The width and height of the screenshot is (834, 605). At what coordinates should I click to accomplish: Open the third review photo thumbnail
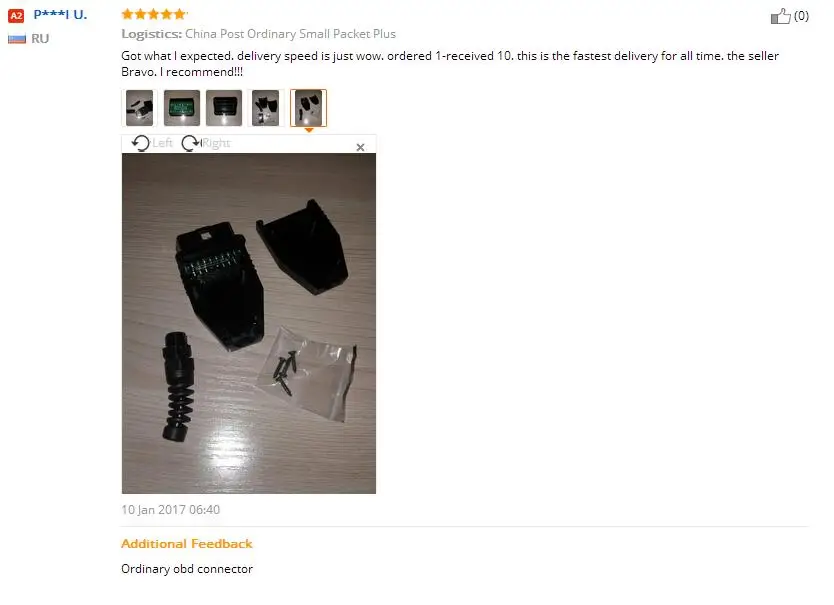click(224, 108)
